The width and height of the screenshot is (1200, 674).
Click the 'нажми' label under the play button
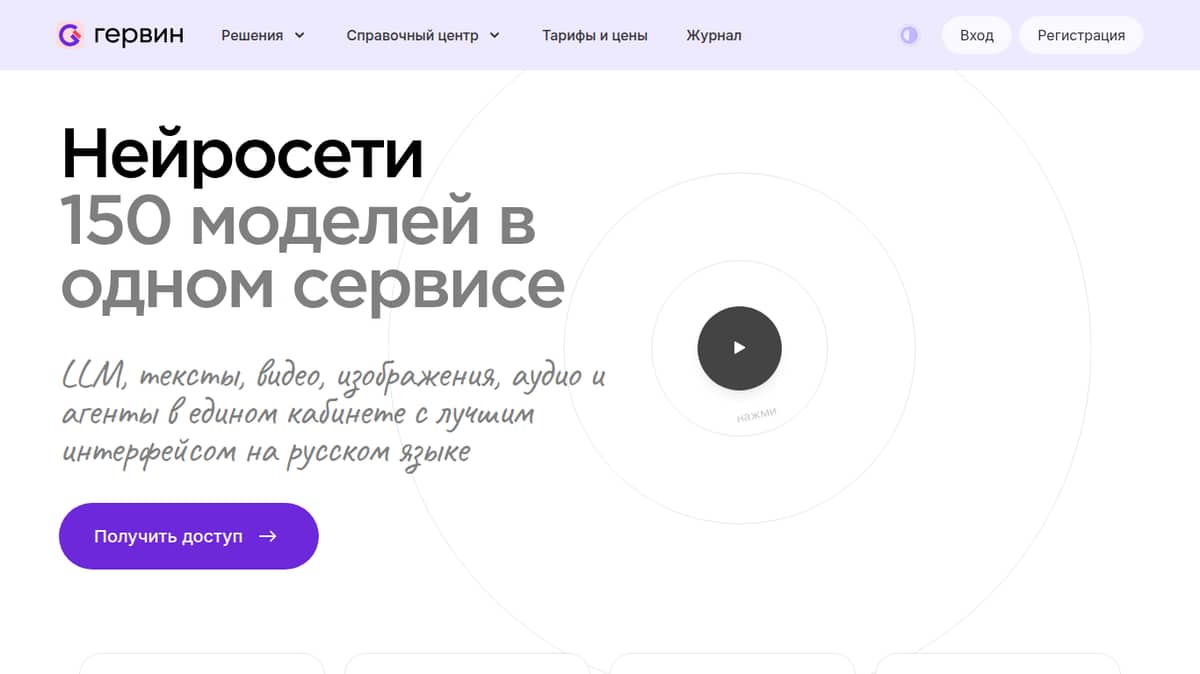coord(756,416)
